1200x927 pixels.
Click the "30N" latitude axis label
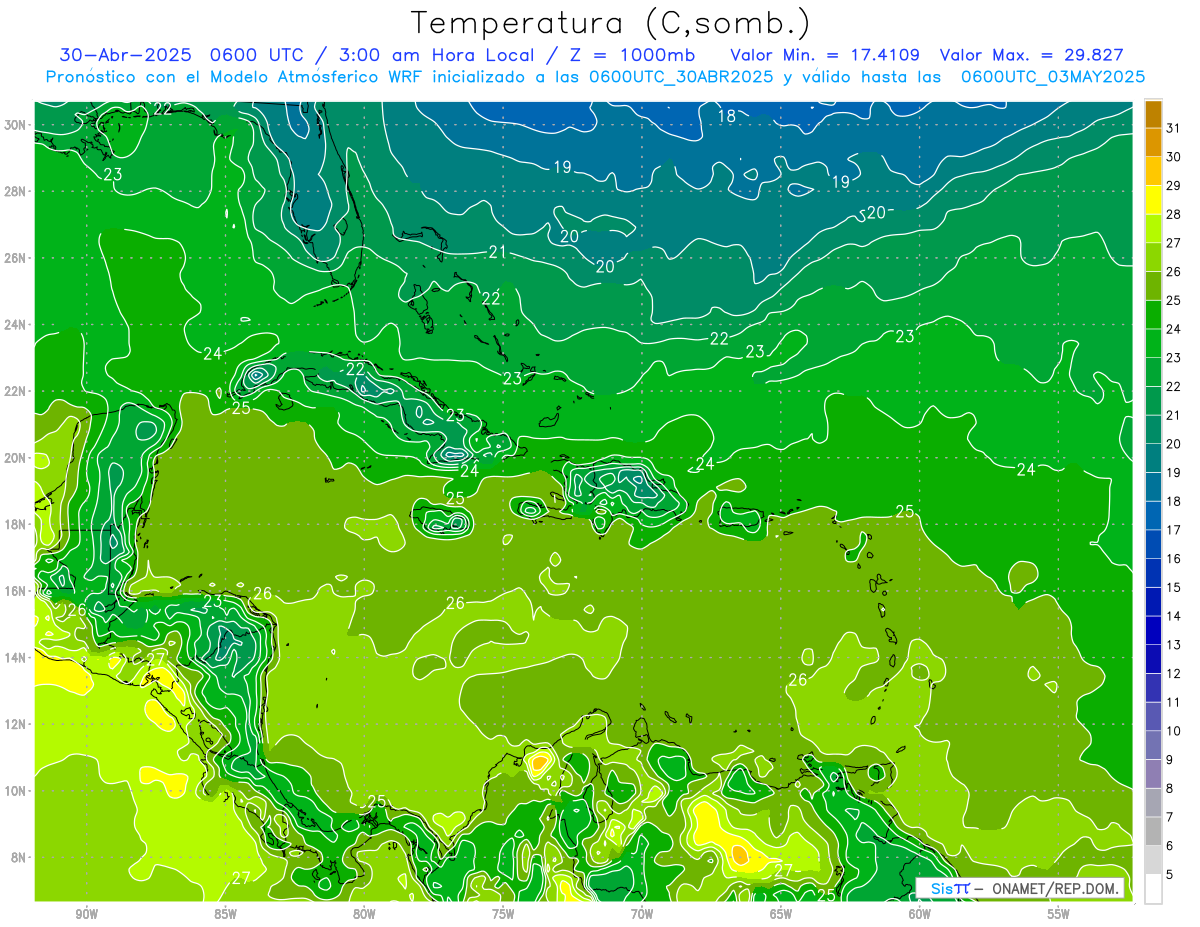click(x=15, y=125)
